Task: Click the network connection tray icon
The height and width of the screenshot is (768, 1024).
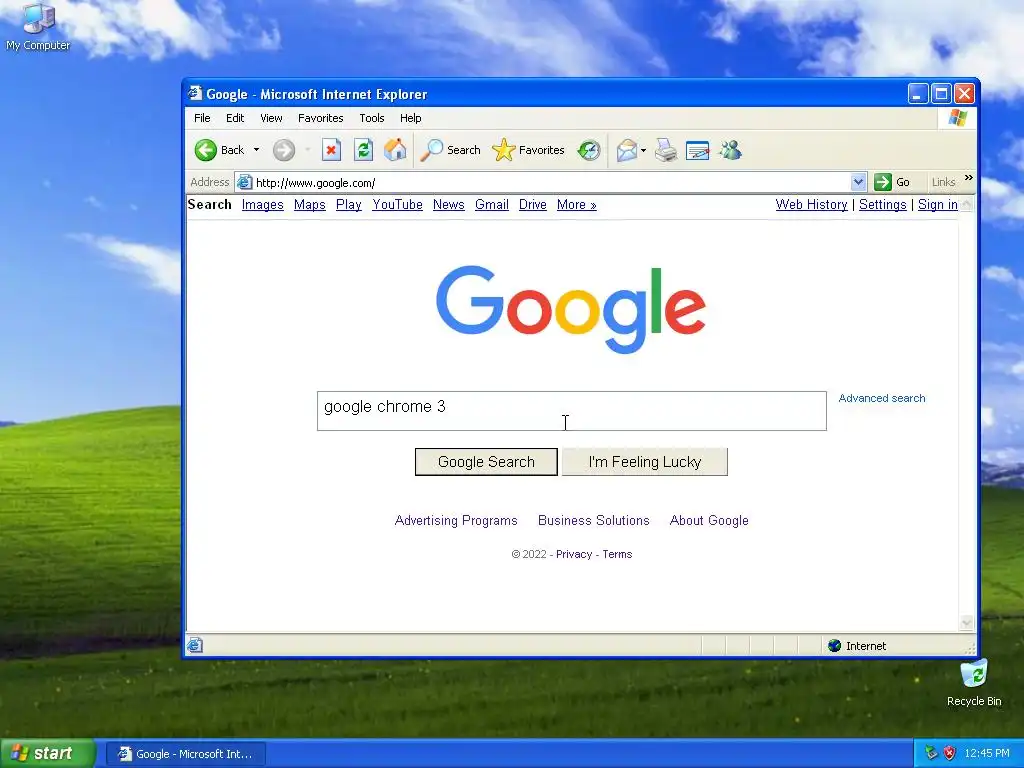Action: pyautogui.click(x=931, y=753)
